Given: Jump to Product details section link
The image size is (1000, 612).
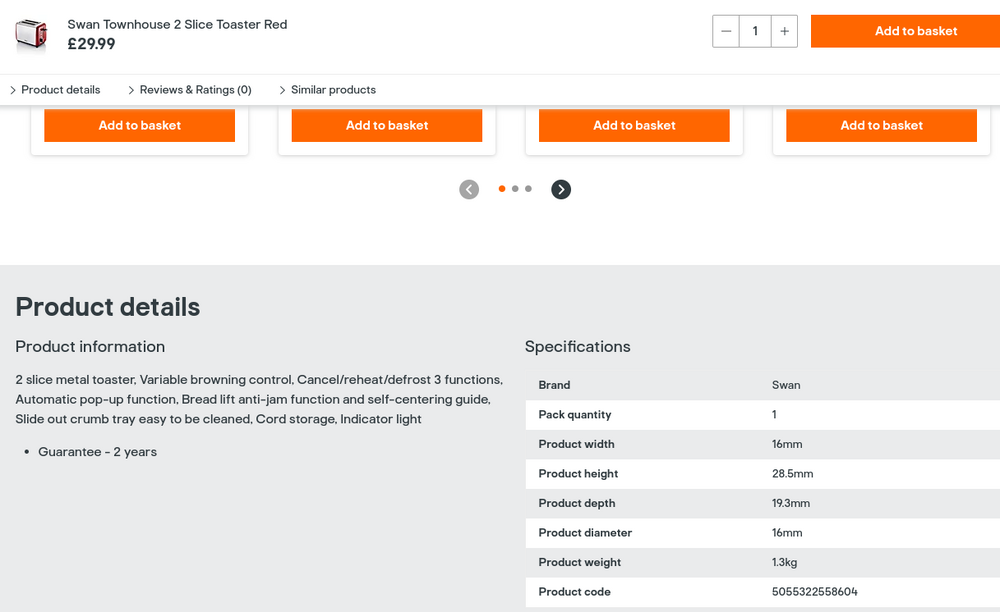Looking at the screenshot, I should point(61,90).
